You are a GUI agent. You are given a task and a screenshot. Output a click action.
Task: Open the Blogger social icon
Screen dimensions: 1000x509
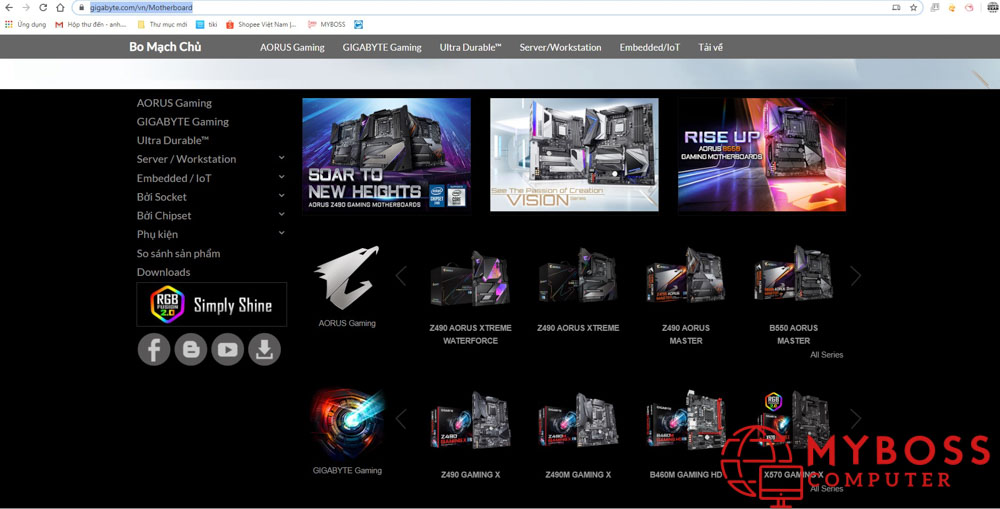point(191,350)
